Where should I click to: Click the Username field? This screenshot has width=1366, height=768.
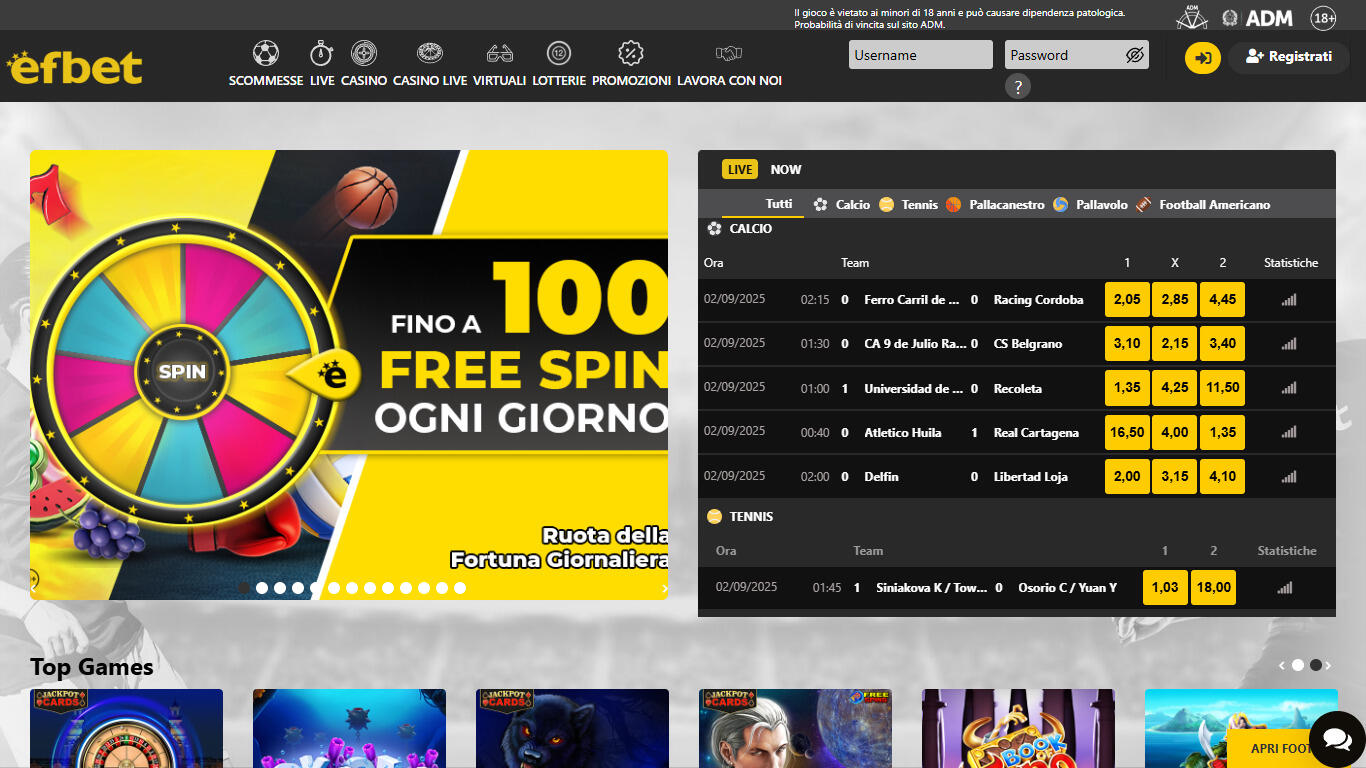(x=921, y=55)
